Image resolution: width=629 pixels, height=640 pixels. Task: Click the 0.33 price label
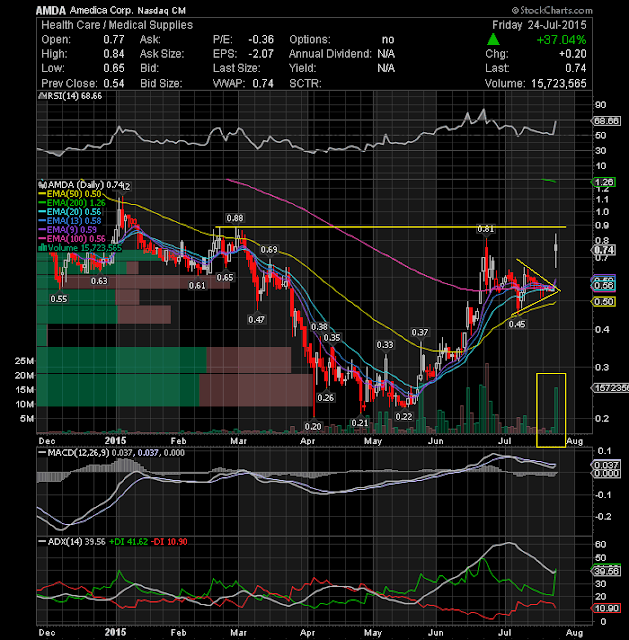pyautogui.click(x=385, y=345)
